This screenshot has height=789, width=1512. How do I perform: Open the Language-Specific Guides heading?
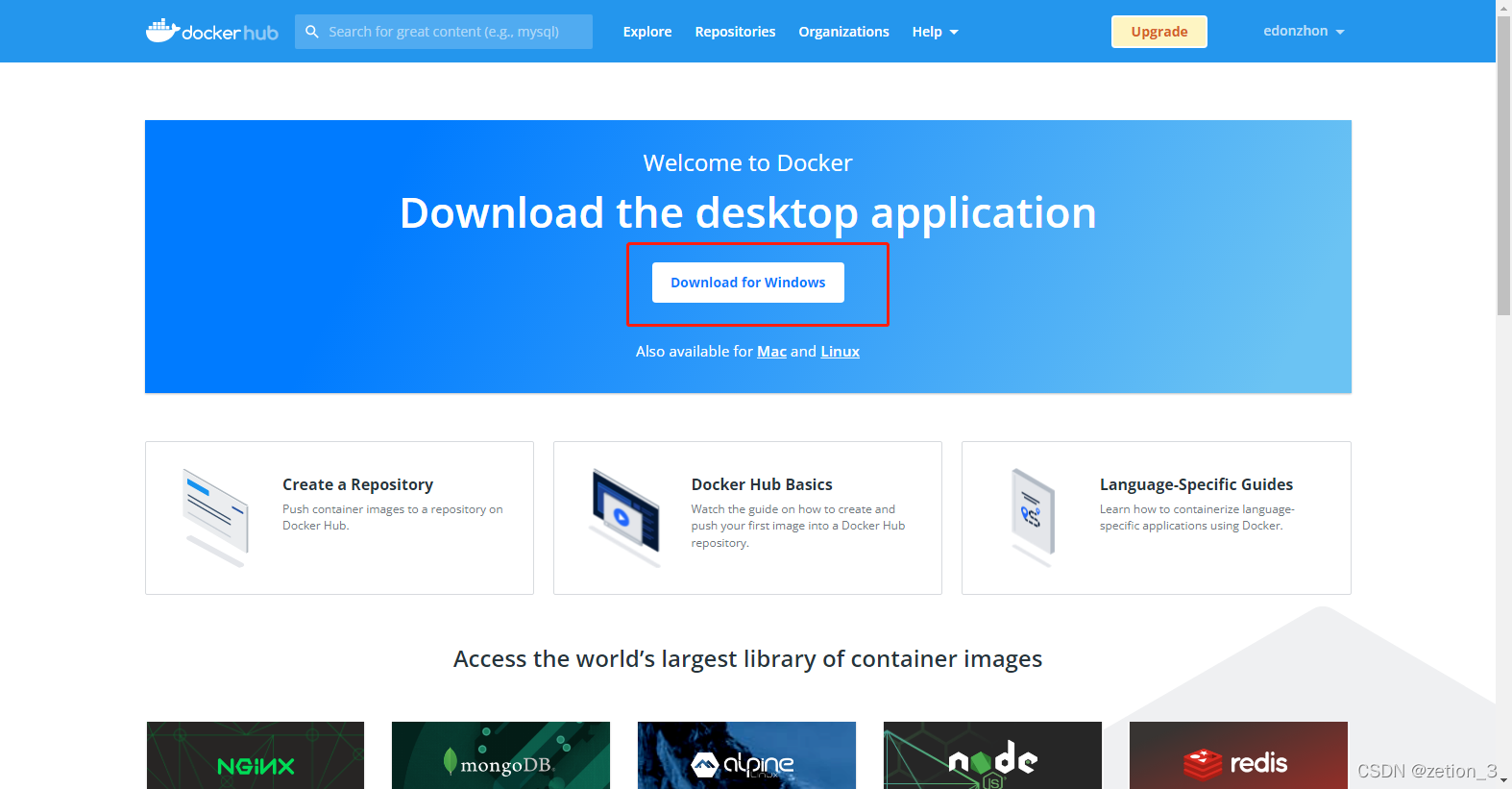click(x=1196, y=484)
